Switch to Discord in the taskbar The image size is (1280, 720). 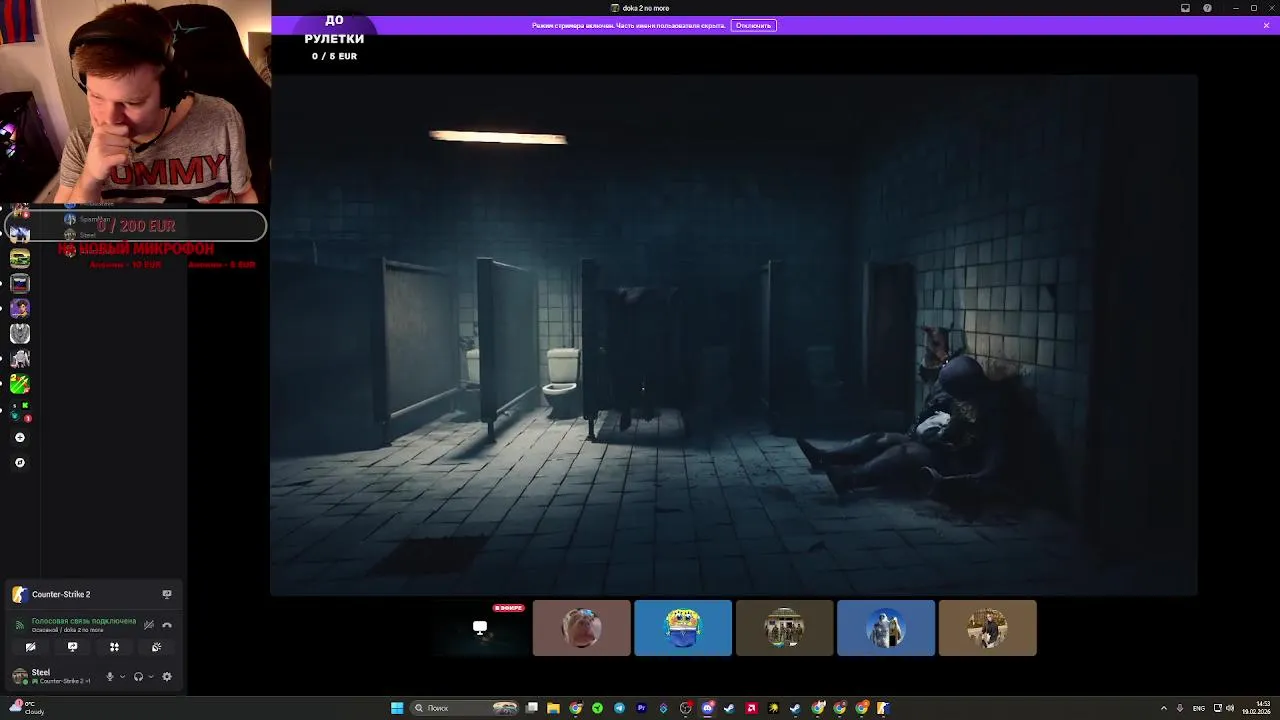tap(708, 708)
